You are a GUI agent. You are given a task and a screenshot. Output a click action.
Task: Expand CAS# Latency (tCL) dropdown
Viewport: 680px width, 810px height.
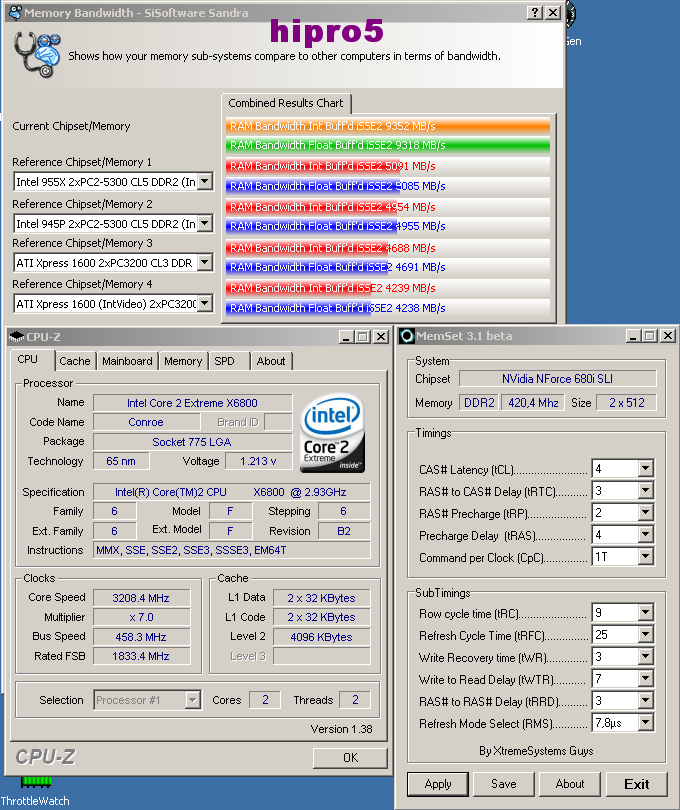[x=645, y=469]
